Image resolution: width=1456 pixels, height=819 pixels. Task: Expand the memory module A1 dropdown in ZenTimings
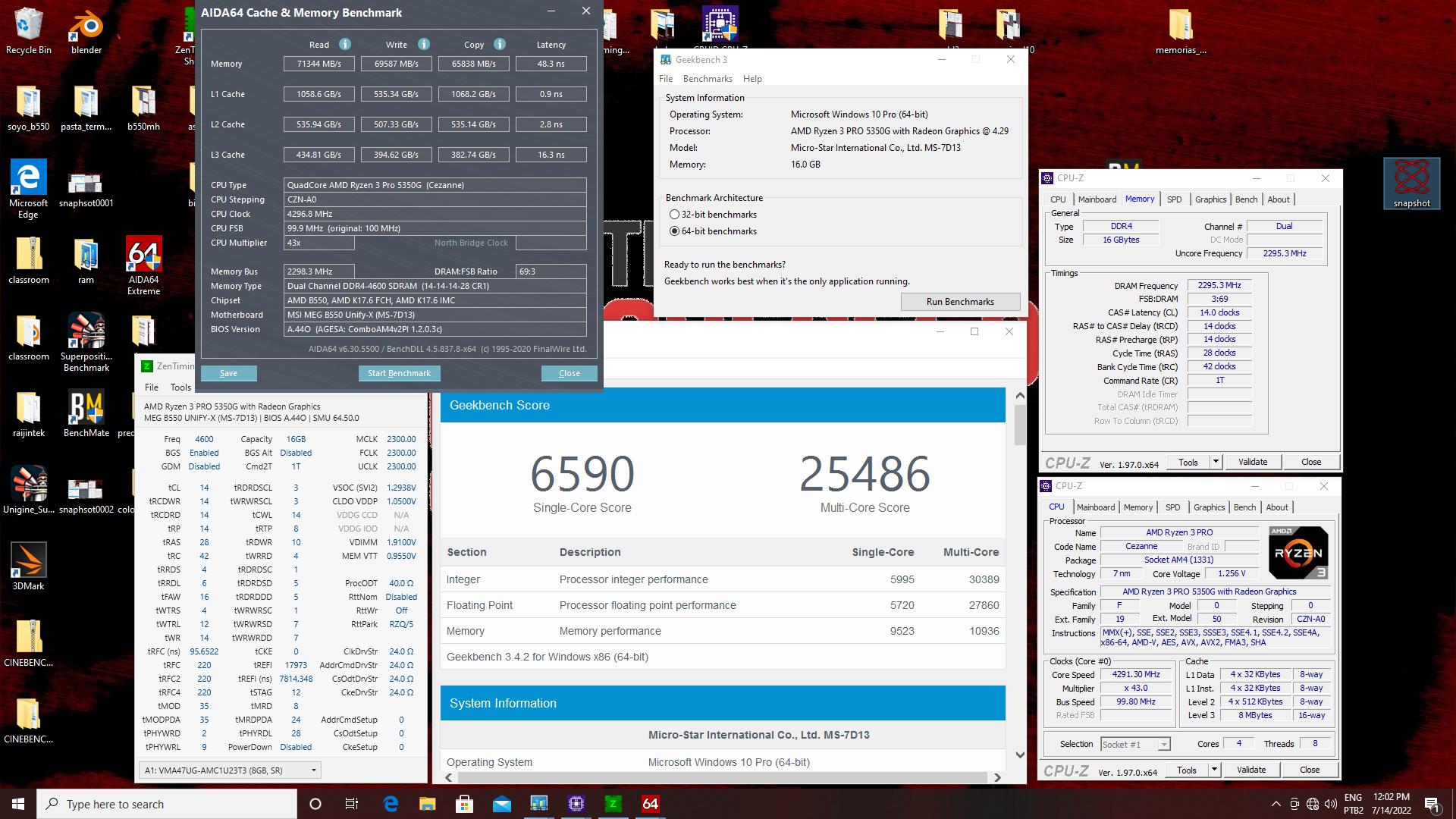click(x=313, y=770)
